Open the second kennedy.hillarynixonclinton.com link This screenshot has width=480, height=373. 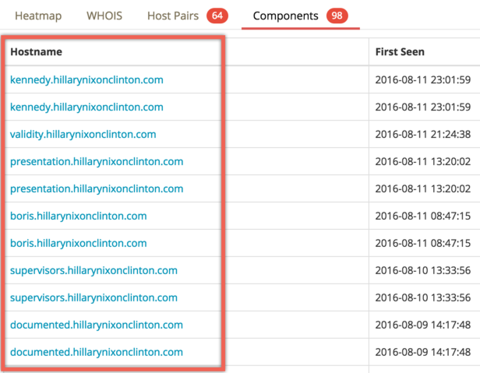click(87, 107)
